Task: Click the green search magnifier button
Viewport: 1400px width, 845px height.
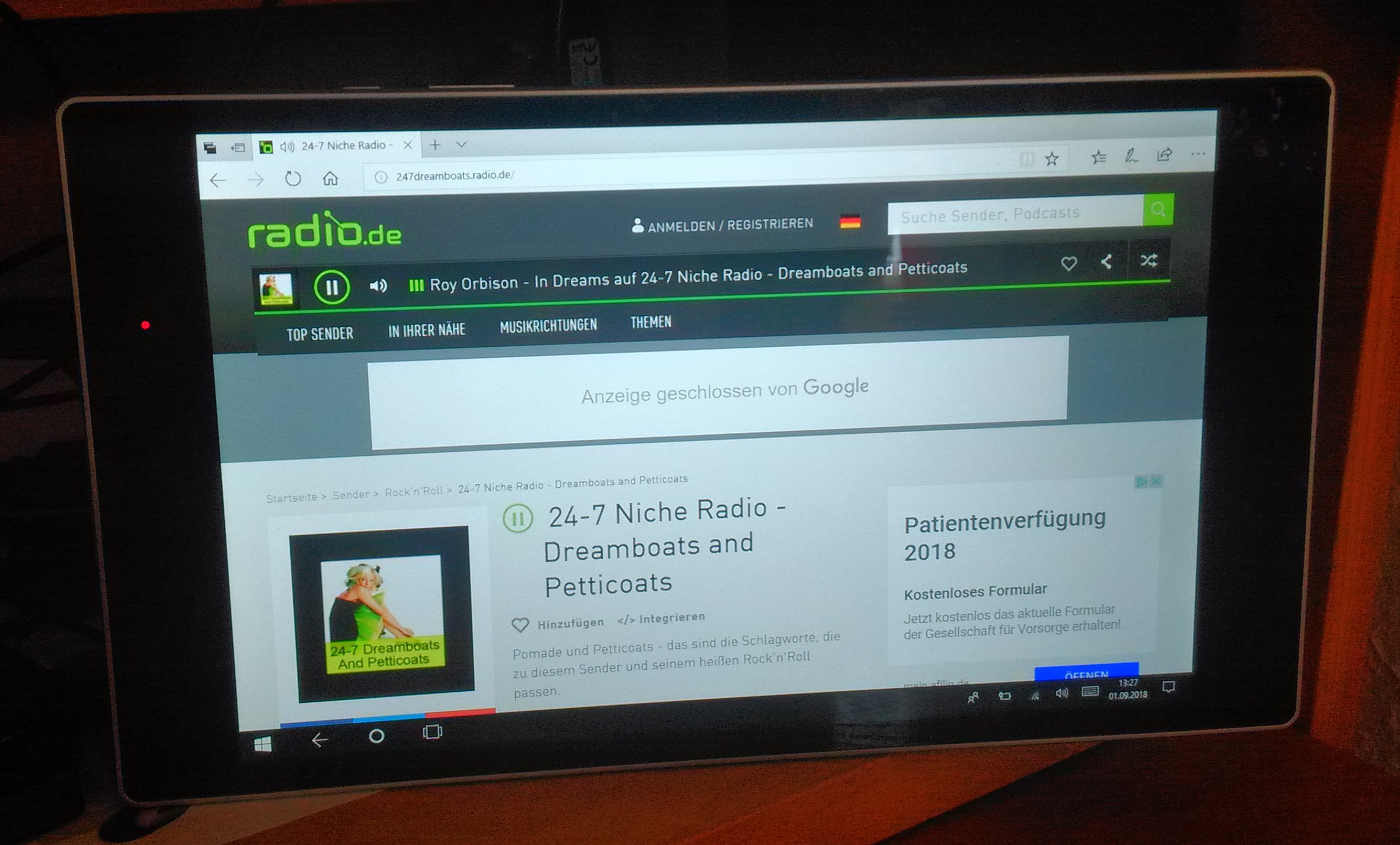Action: (1158, 210)
